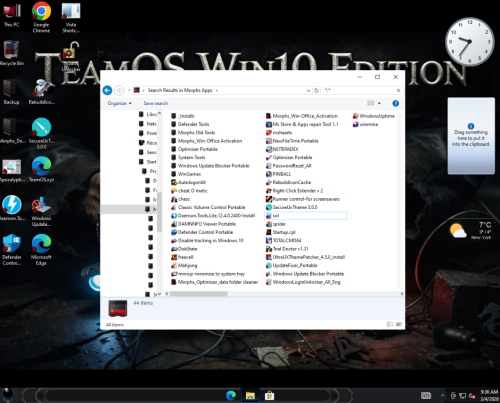This screenshot has height=403, width=500.
Task: Click Search Results in Morphs Apps breadcrumb
Action: click(x=180, y=90)
